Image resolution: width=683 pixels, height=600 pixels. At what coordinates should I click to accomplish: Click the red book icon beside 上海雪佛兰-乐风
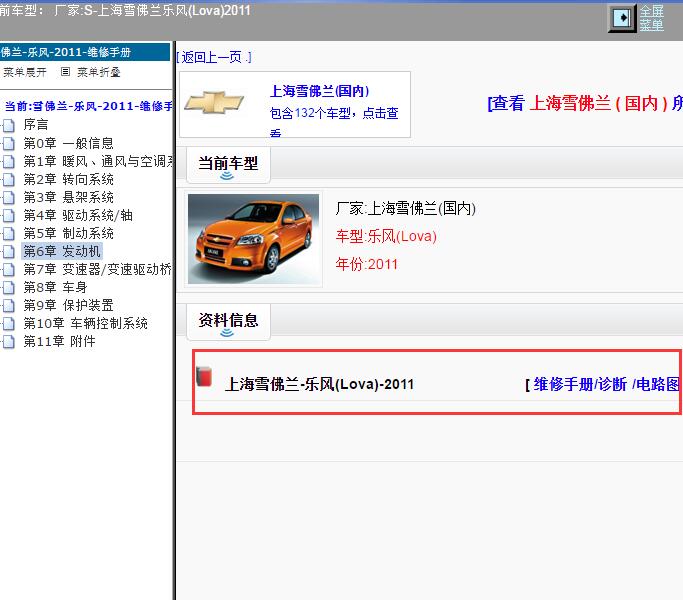tap(203, 377)
